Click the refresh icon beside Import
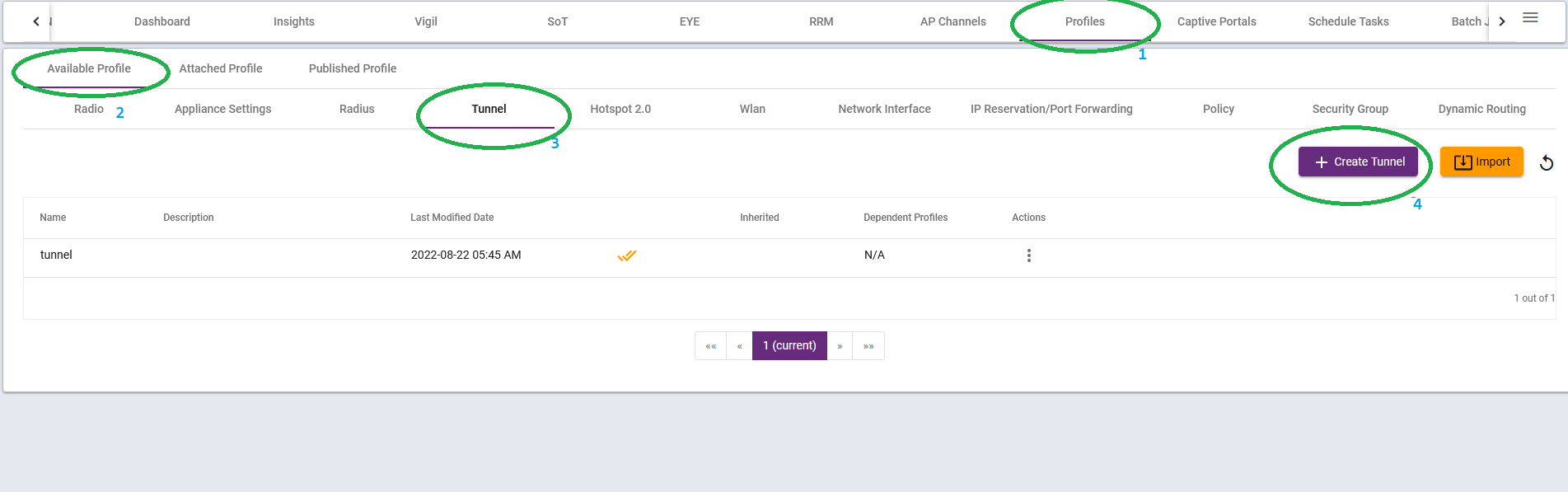The image size is (1568, 492). click(1547, 163)
